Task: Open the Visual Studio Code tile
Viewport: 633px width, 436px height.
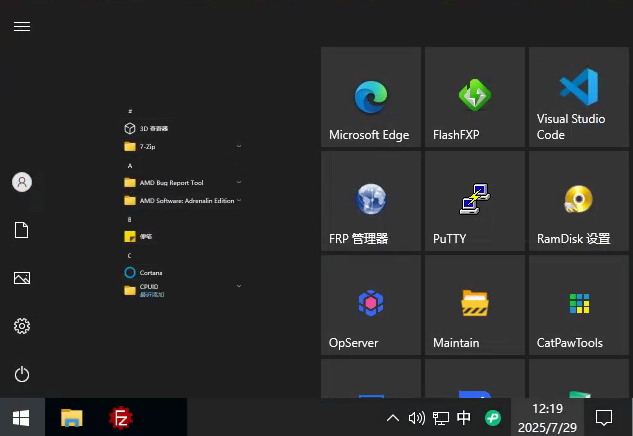Action: 578,97
